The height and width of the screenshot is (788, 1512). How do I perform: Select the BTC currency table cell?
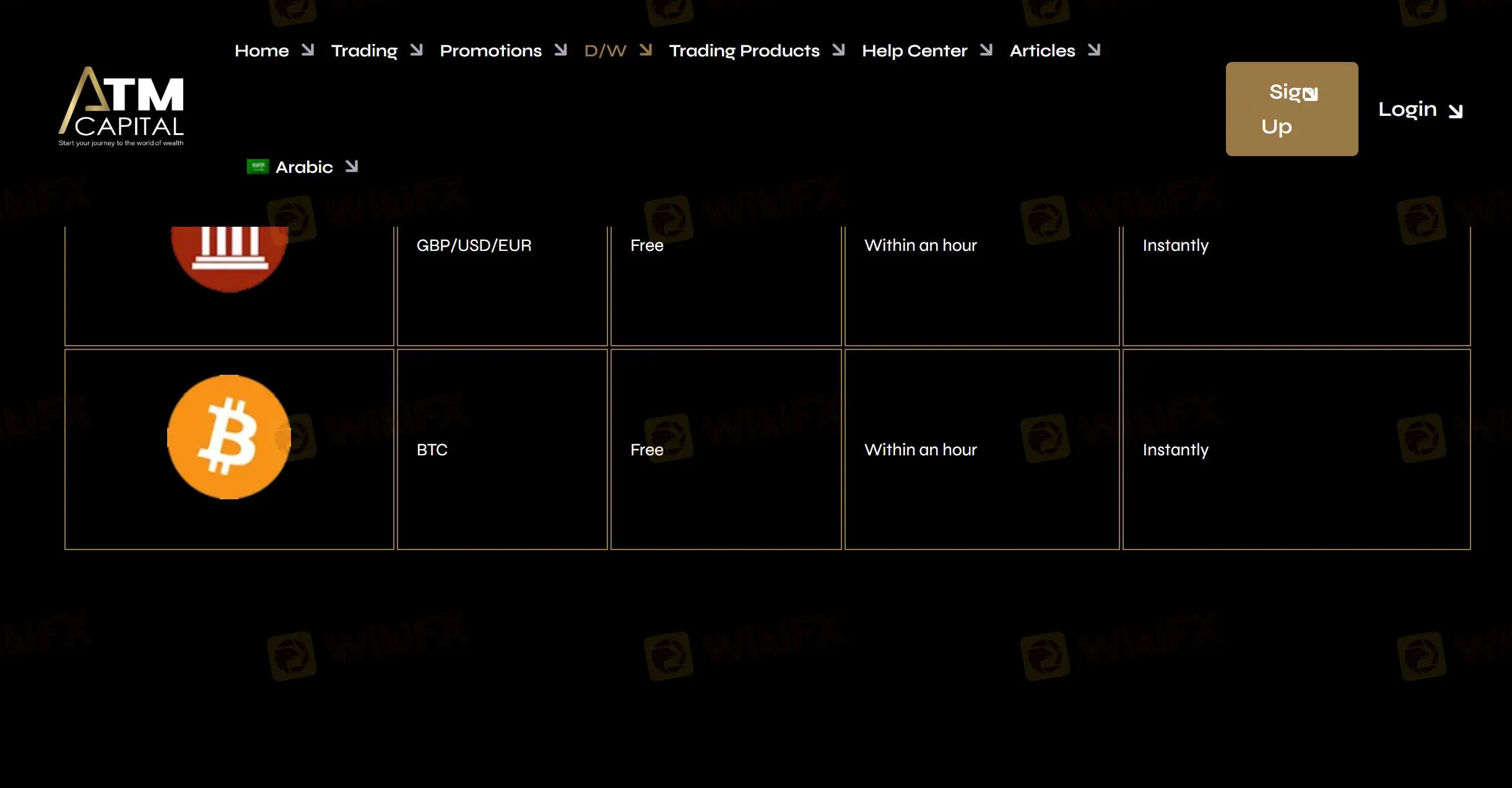coord(502,449)
